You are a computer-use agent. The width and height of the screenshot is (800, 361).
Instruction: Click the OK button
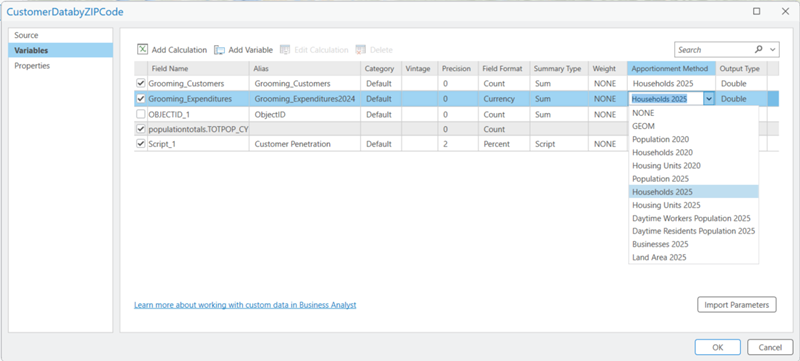pyautogui.click(x=717, y=347)
